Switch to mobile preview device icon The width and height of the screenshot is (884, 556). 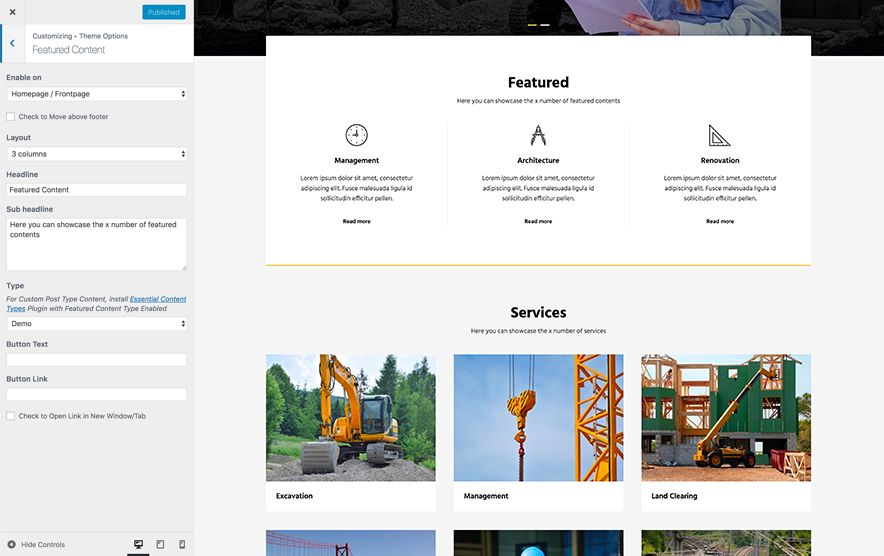click(x=181, y=544)
